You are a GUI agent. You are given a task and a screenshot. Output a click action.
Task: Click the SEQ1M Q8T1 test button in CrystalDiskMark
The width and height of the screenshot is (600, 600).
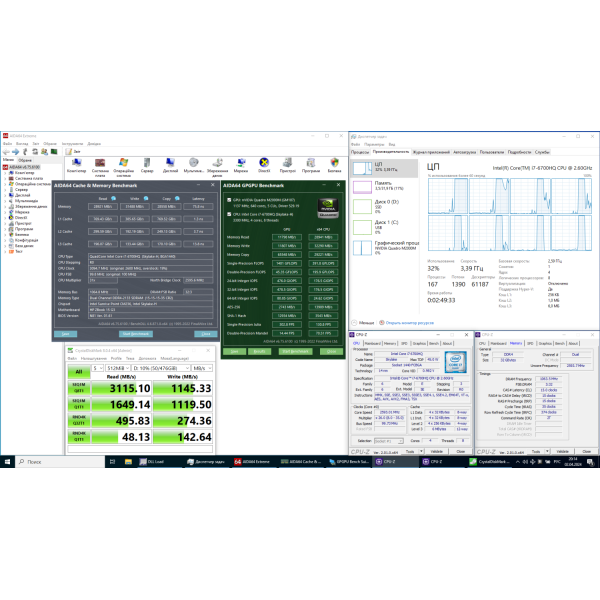pos(79,388)
